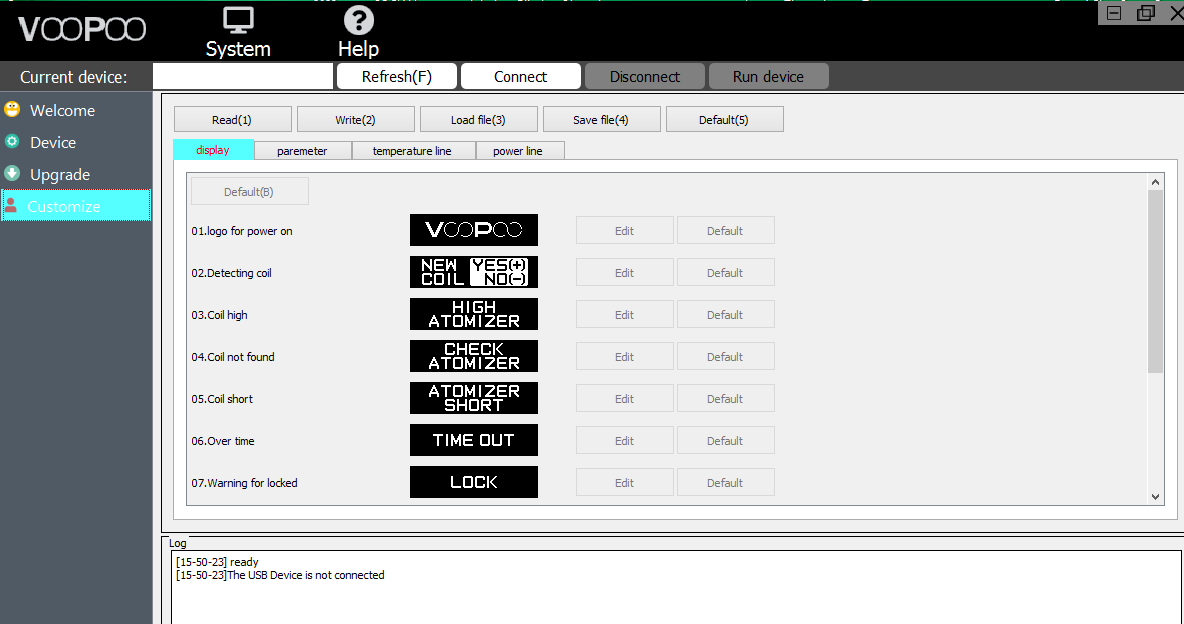Select the HIGH ATOMIZER image thumbnail
Viewport: 1184px width, 624px height.
(473, 314)
